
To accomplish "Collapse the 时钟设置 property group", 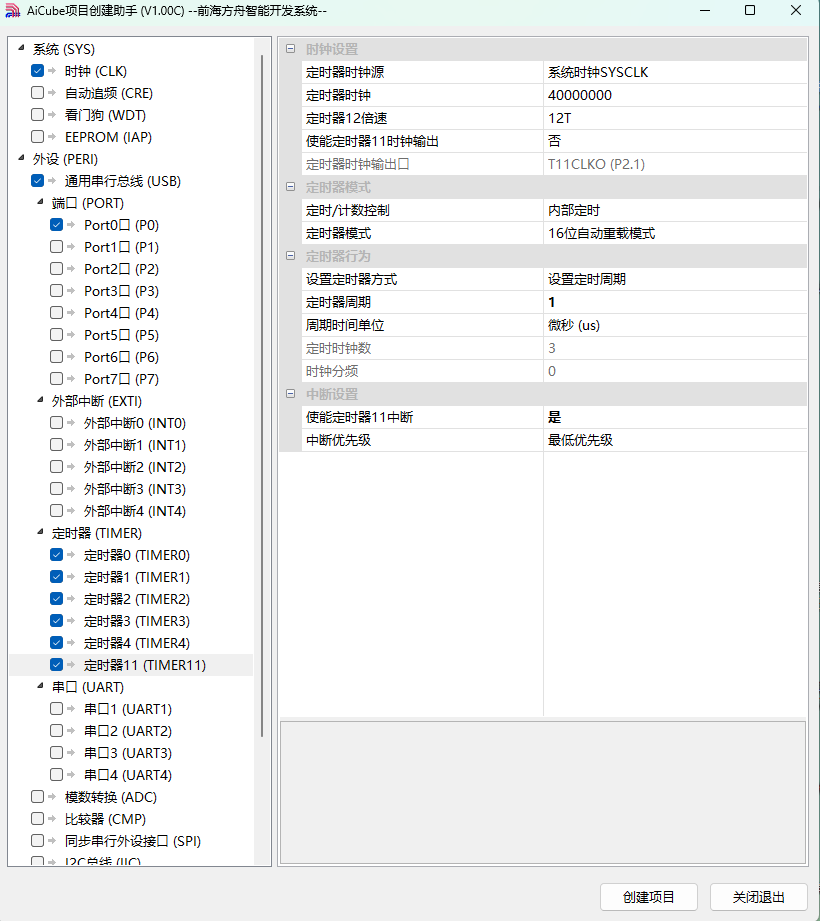I will tap(290, 49).
